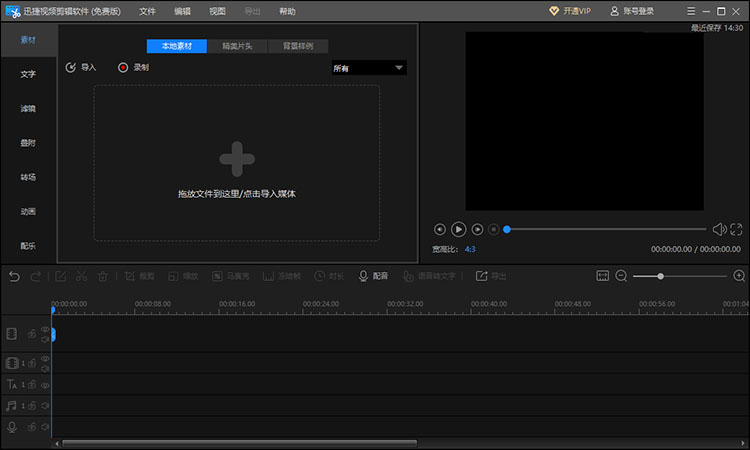Hide the text track with the eye icon

[x=45, y=385]
